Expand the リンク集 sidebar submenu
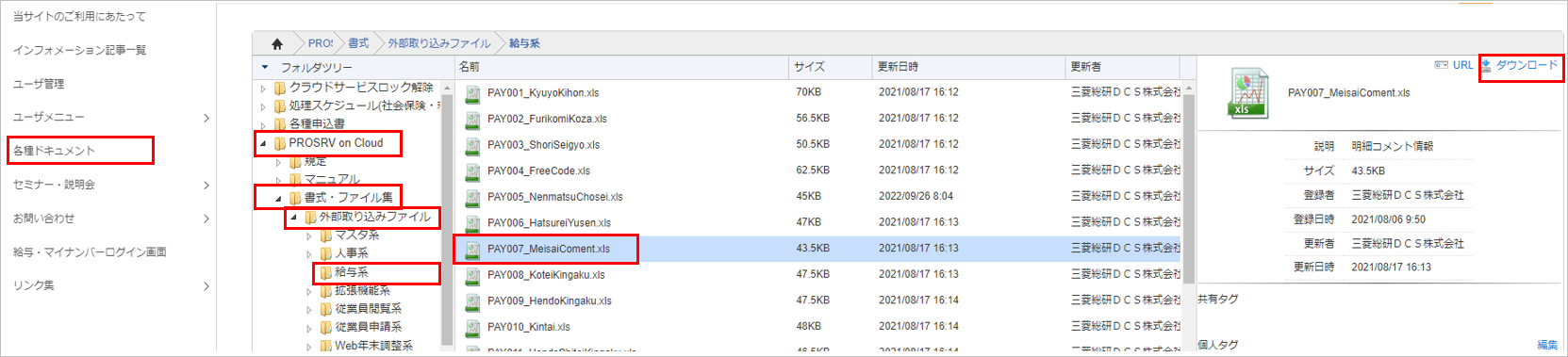This screenshot has height=357, width=1568. (206, 286)
